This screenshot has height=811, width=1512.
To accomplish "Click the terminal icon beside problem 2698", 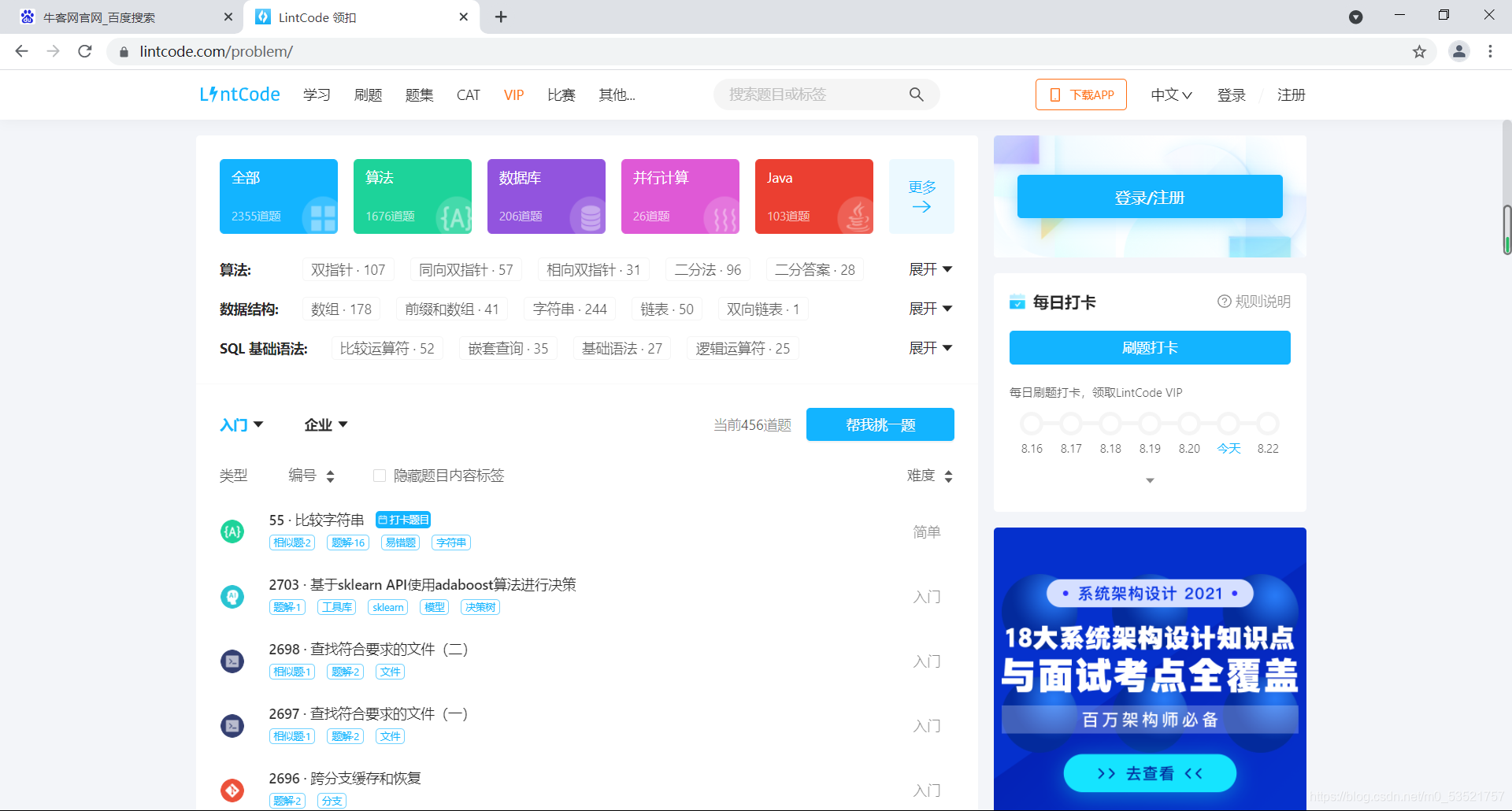I will pos(232,661).
